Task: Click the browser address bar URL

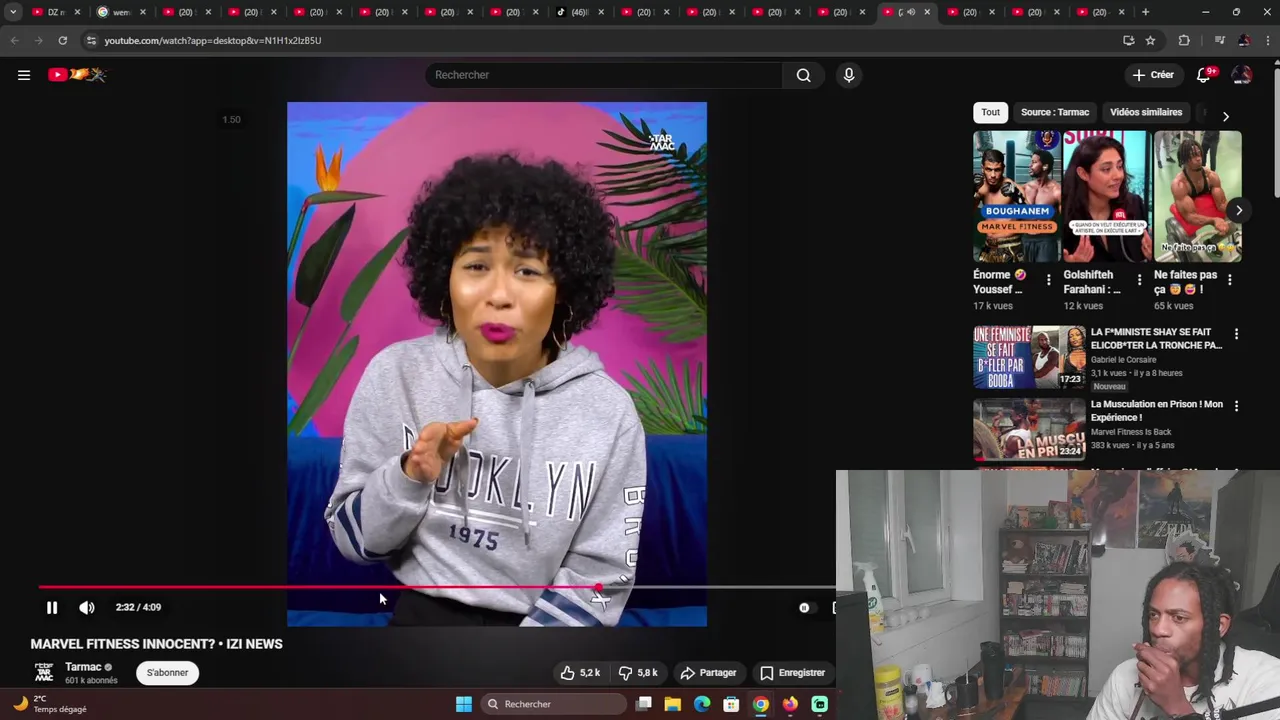Action: pos(213,41)
